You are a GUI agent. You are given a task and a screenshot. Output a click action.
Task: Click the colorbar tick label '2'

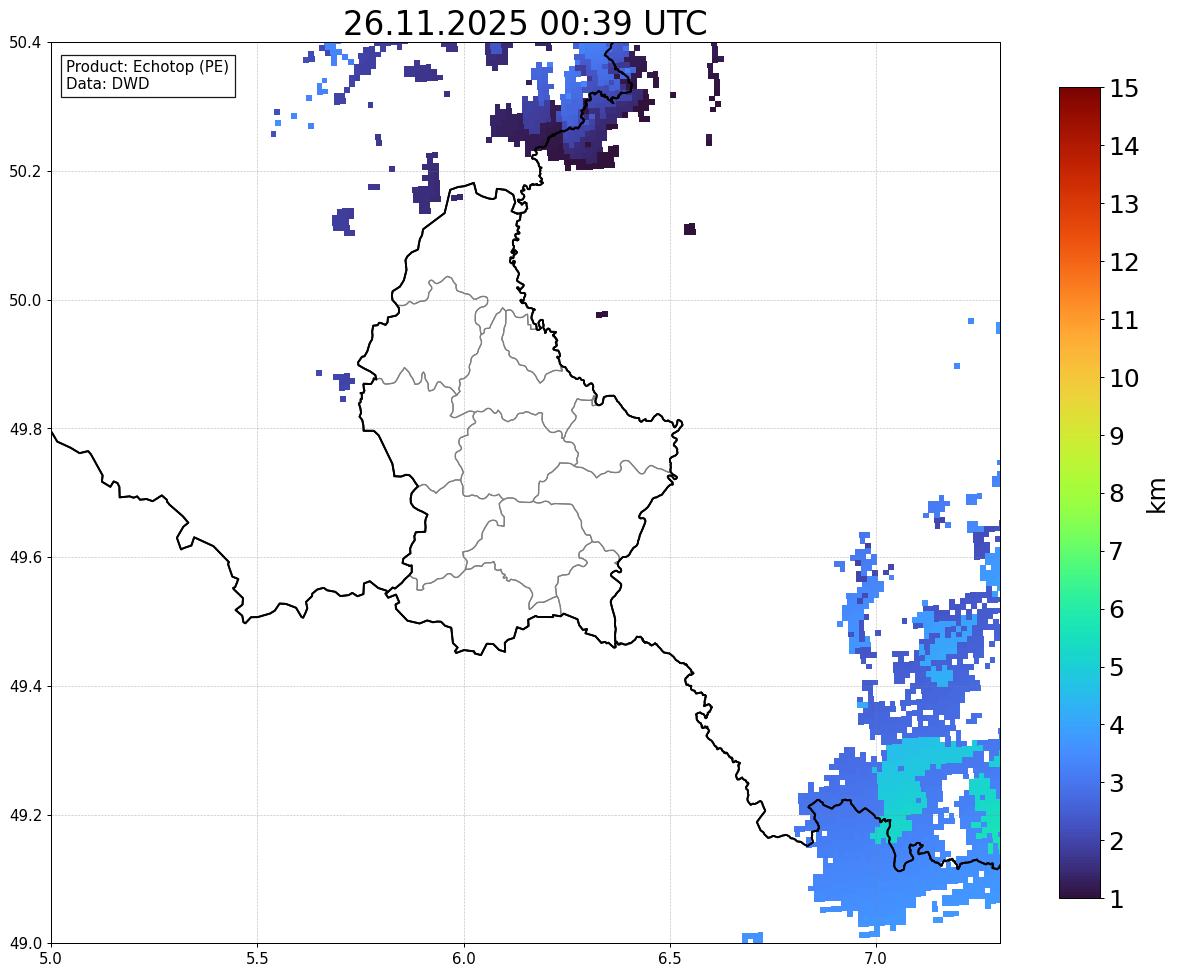(x=1117, y=841)
